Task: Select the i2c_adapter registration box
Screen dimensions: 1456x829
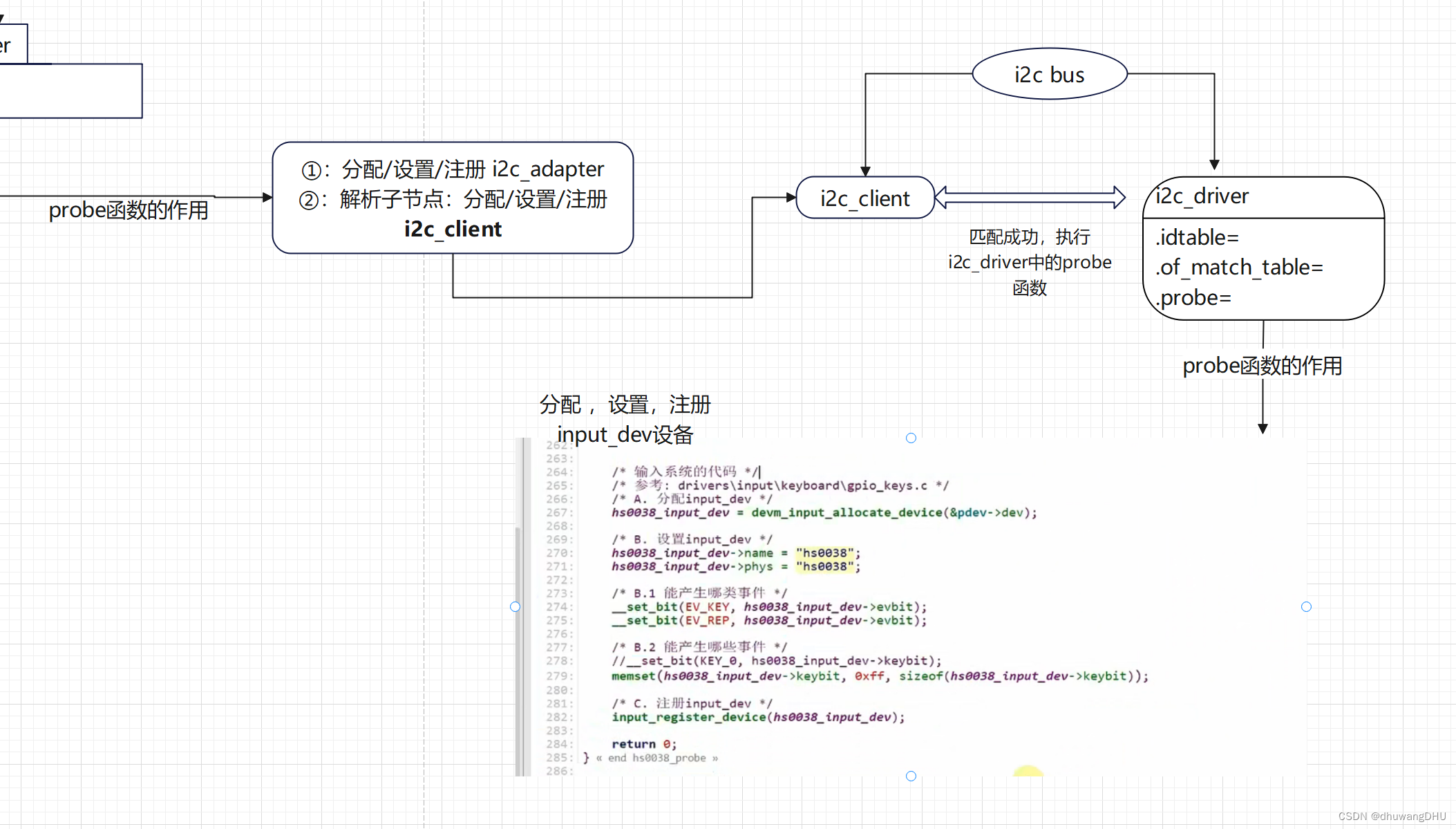Action: (453, 198)
